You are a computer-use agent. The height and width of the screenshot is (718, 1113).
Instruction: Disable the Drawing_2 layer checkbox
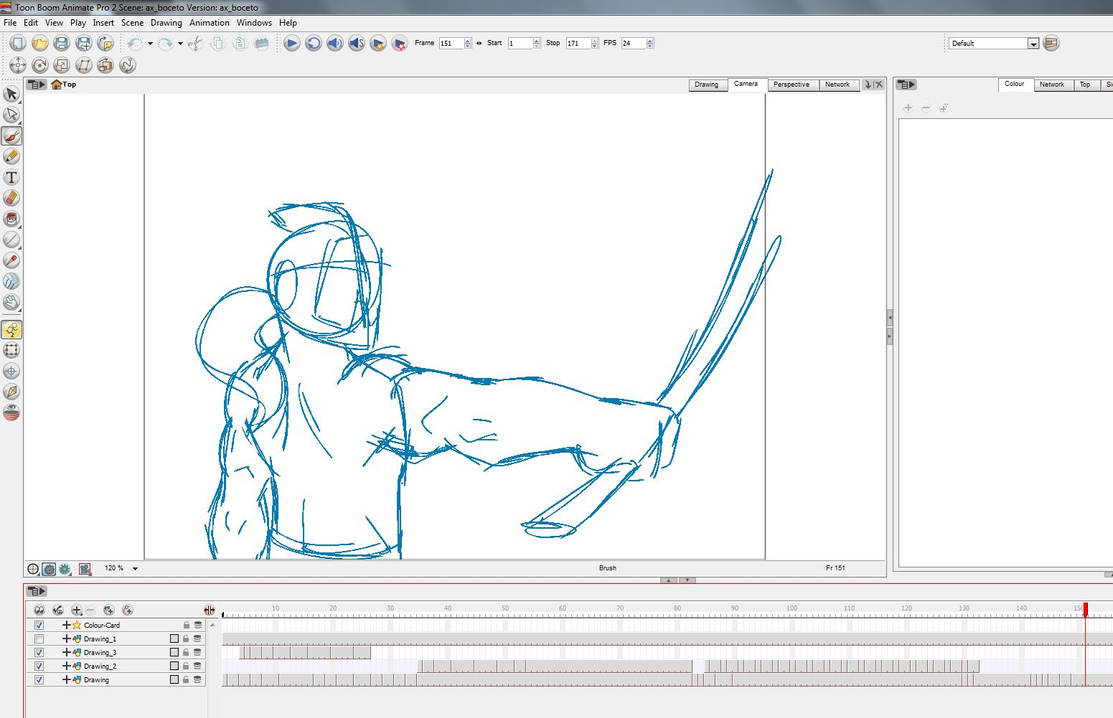(39, 666)
